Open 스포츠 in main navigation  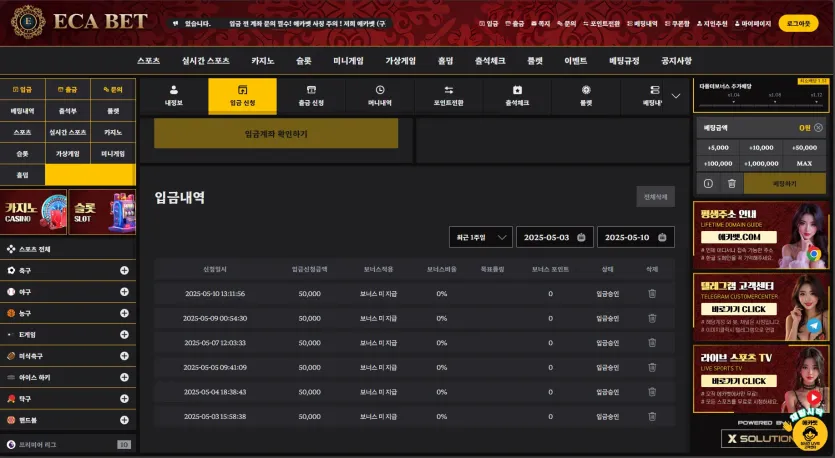(148, 61)
